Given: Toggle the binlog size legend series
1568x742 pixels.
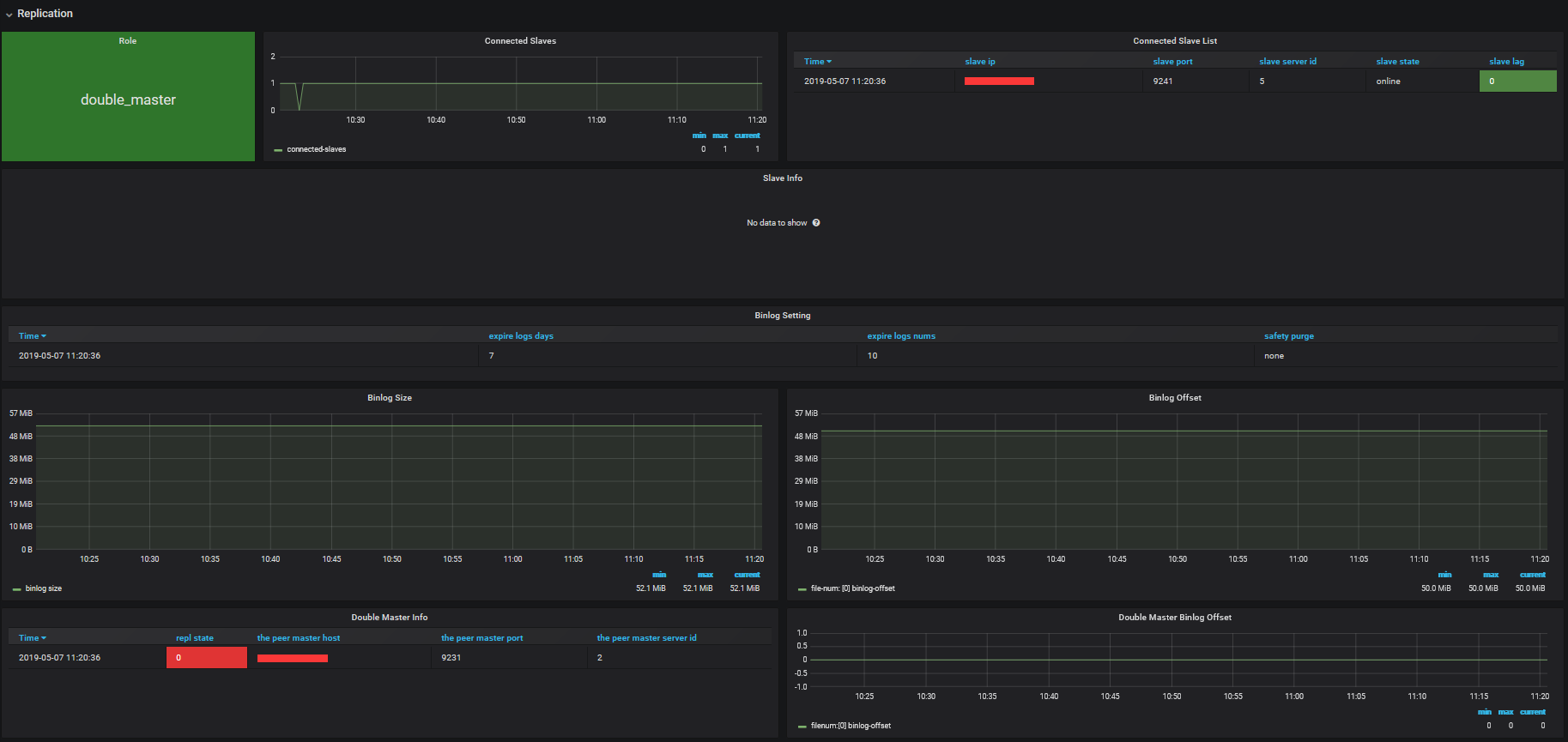Looking at the screenshot, I should point(44,588).
